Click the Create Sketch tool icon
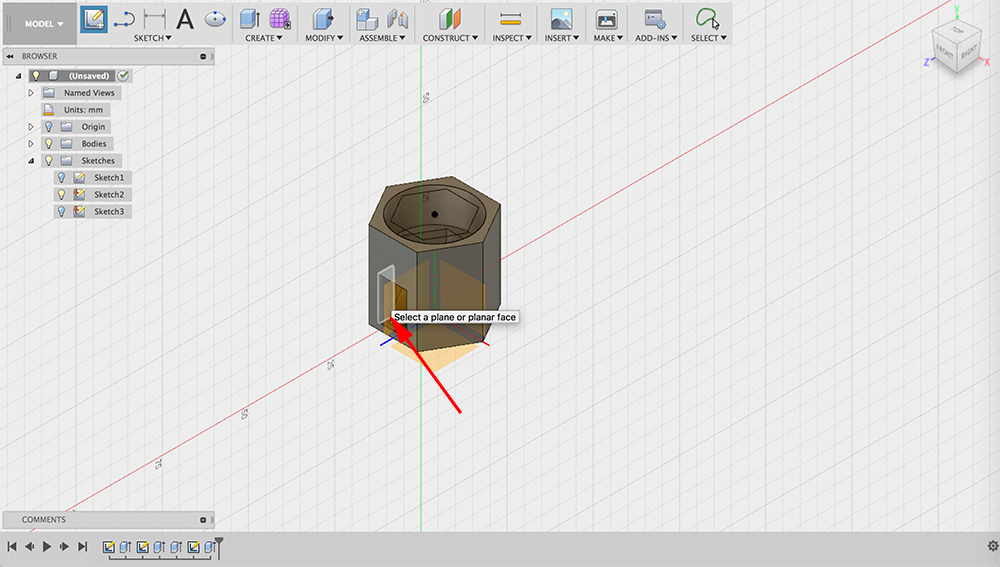1000x567 pixels. click(x=94, y=19)
